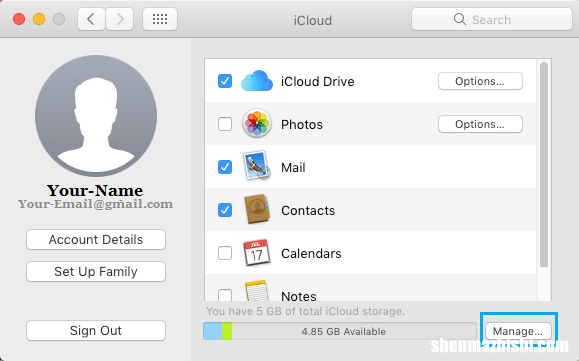Click the Your-Name account label

pos(95,190)
